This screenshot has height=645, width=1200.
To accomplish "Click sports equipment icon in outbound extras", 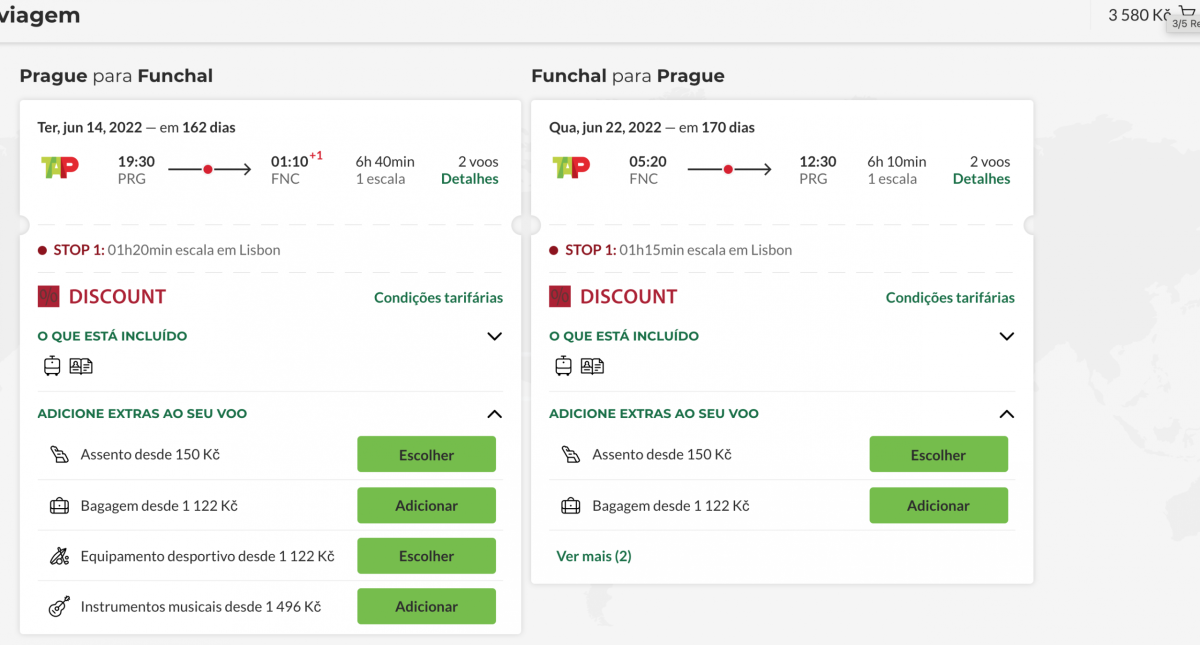I will (59, 556).
